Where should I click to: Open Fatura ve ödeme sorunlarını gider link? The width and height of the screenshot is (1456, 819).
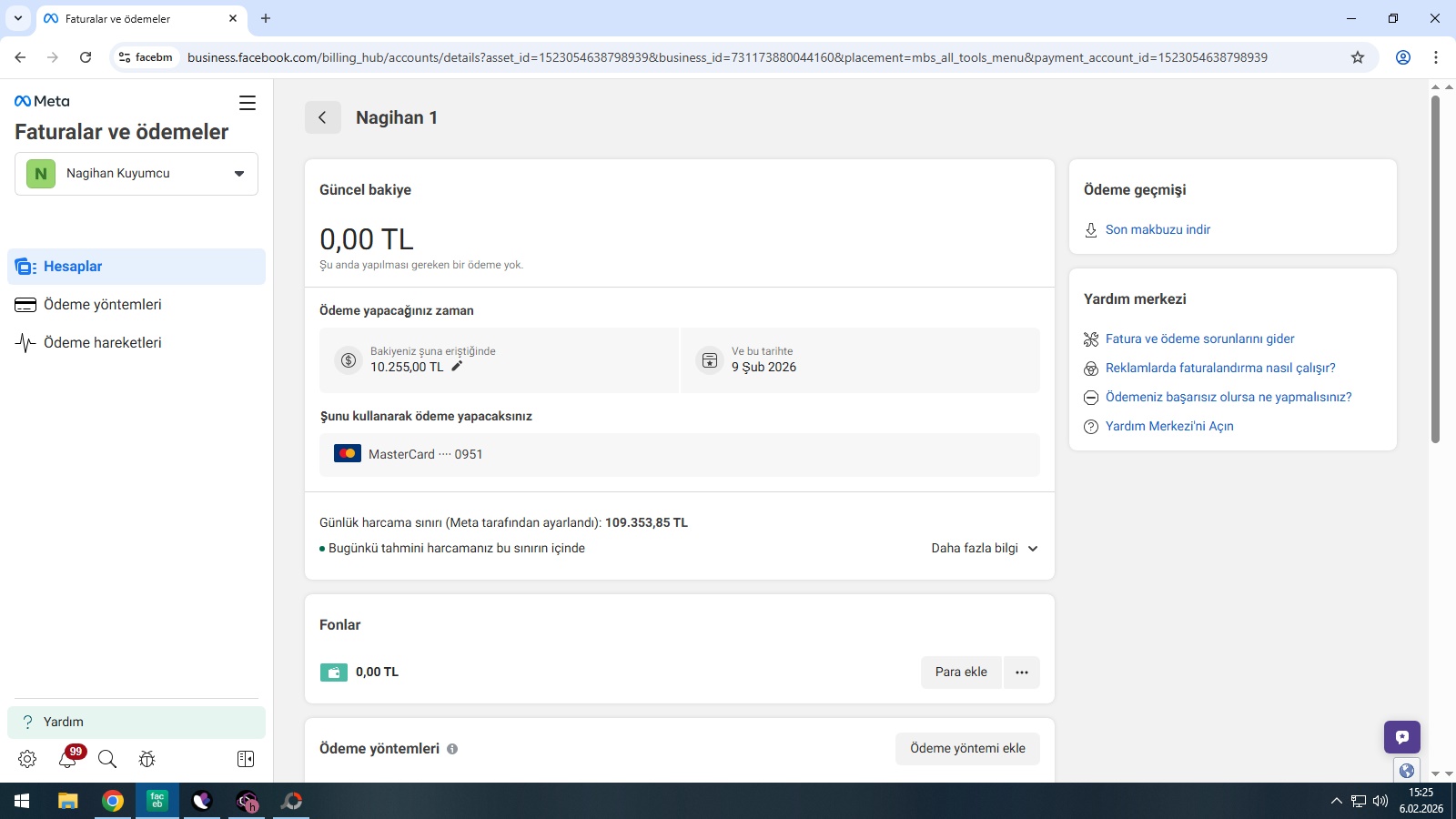[1199, 339]
